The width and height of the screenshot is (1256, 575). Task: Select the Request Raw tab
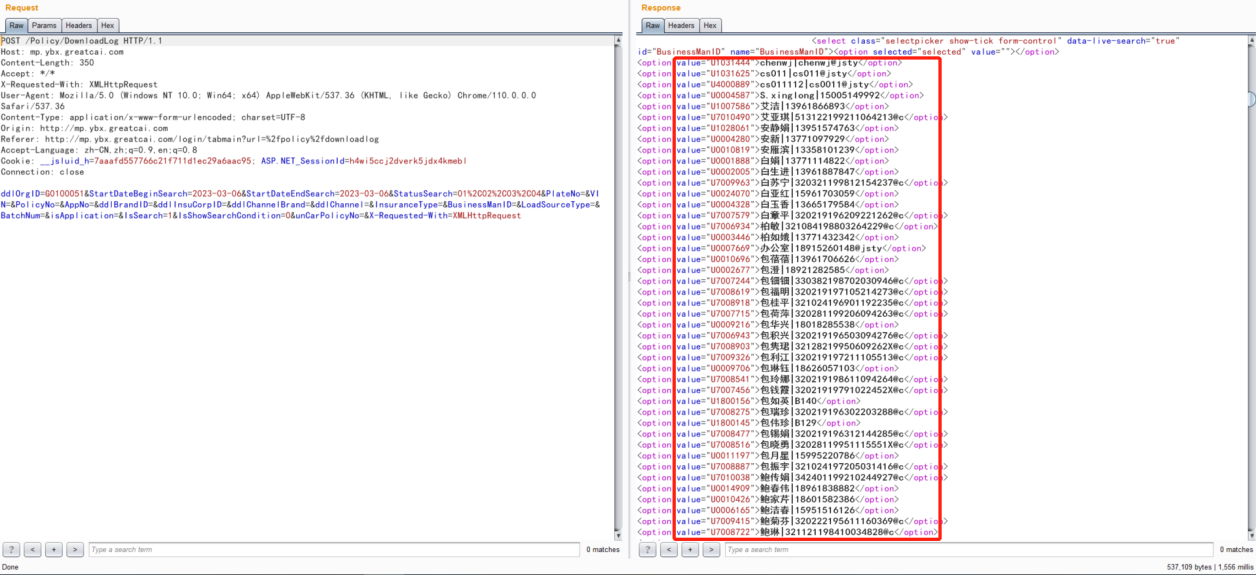click(16, 25)
